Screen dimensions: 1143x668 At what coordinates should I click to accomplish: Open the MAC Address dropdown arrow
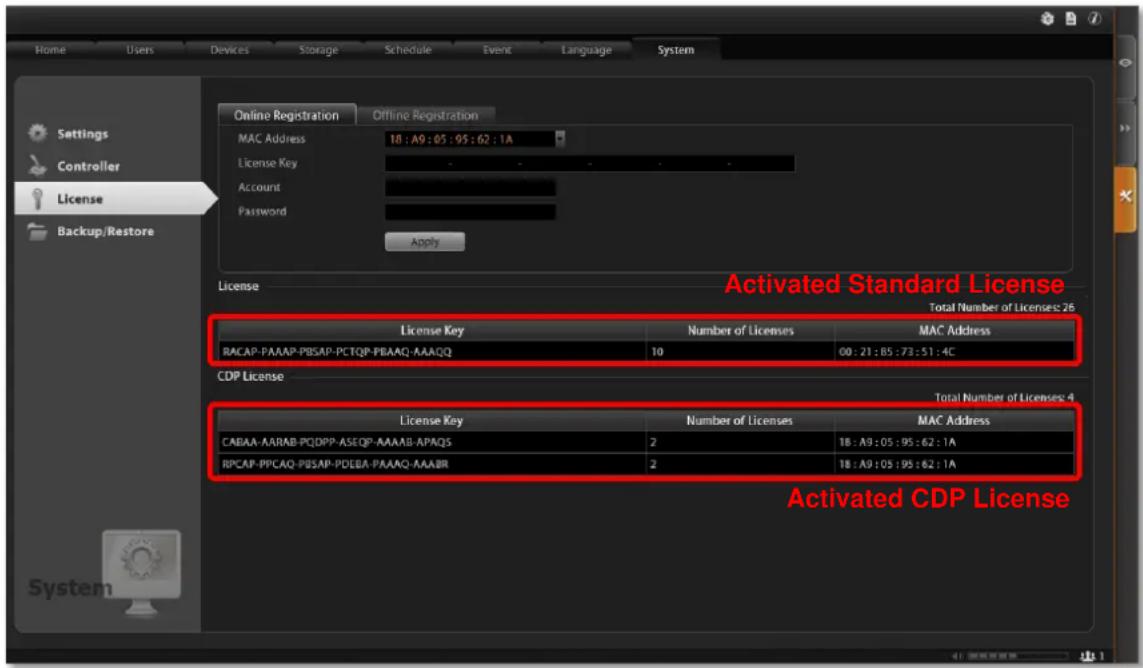[x=560, y=139]
